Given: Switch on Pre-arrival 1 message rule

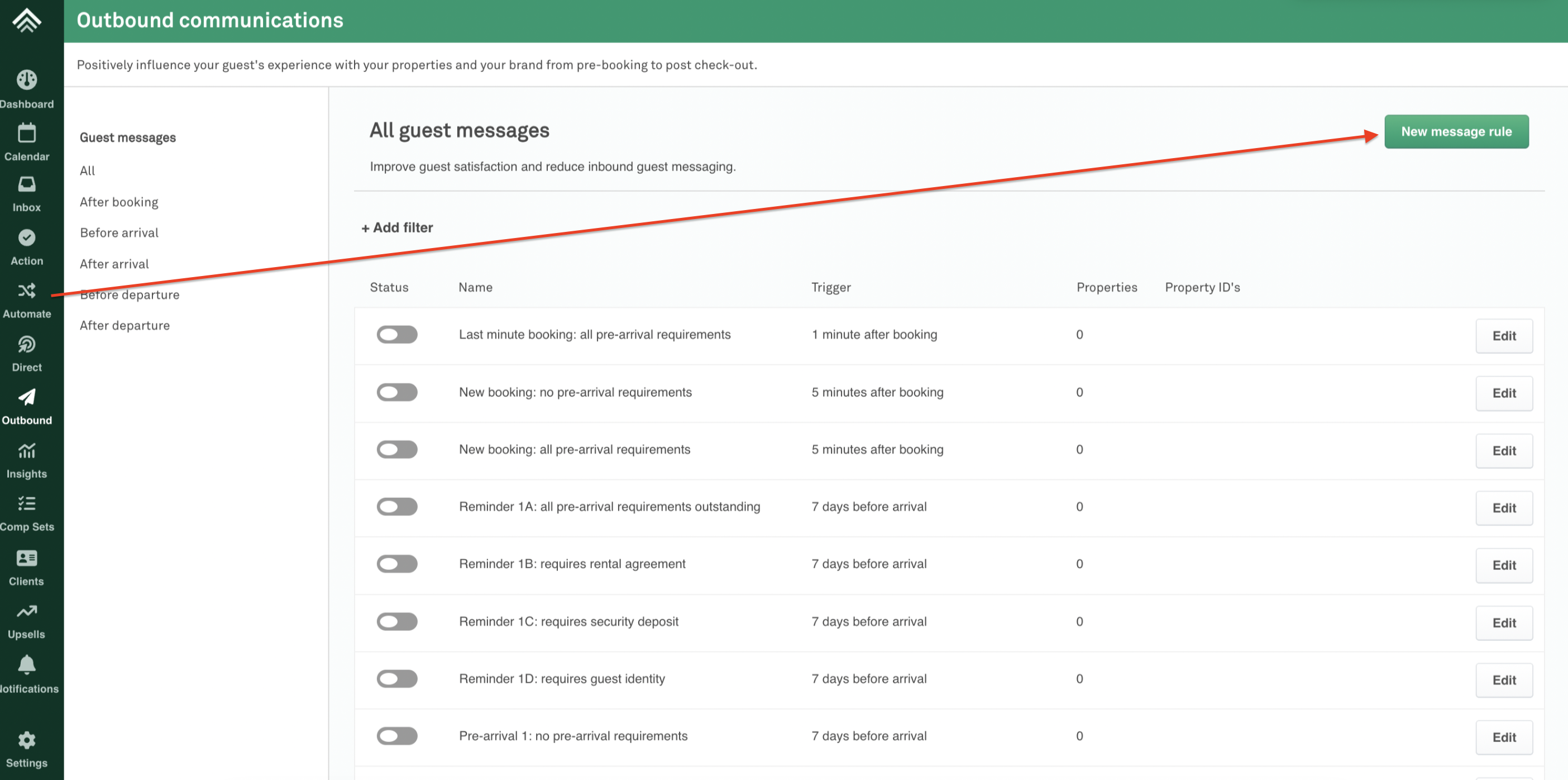Looking at the screenshot, I should click(x=397, y=735).
